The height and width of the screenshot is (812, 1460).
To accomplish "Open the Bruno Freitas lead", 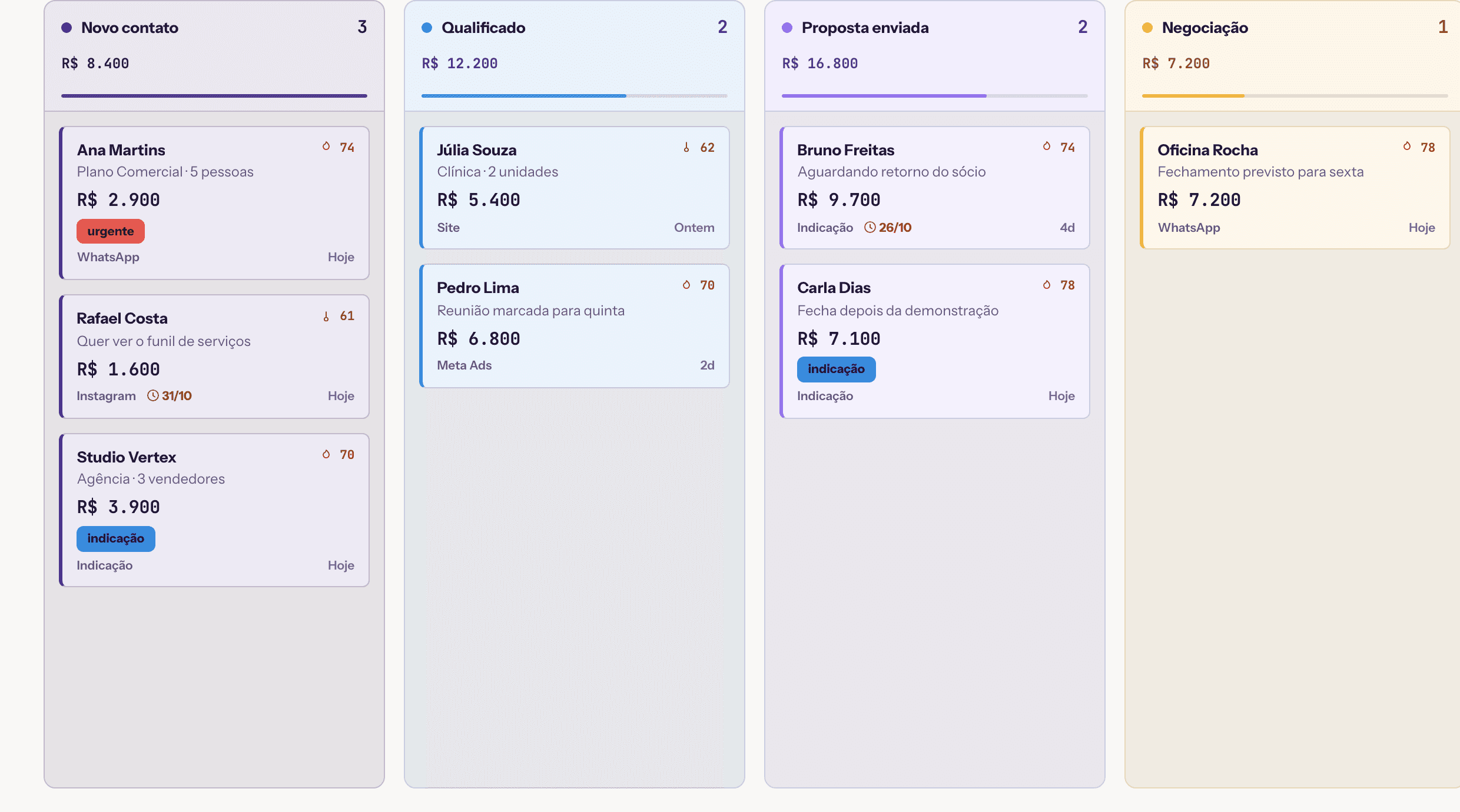I will pos(935,188).
